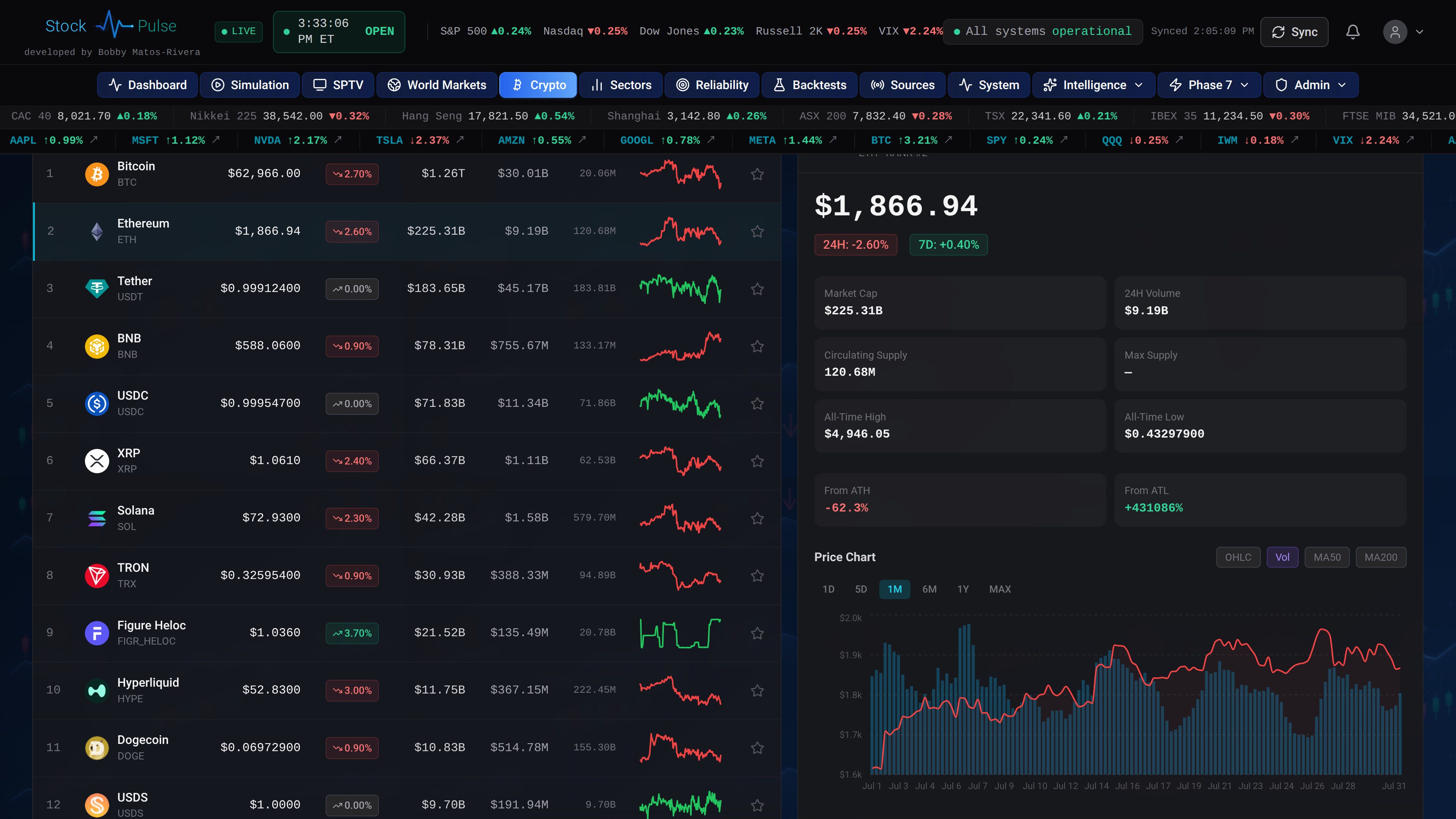
Task: Set chart range to MAX
Action: coord(1000,589)
